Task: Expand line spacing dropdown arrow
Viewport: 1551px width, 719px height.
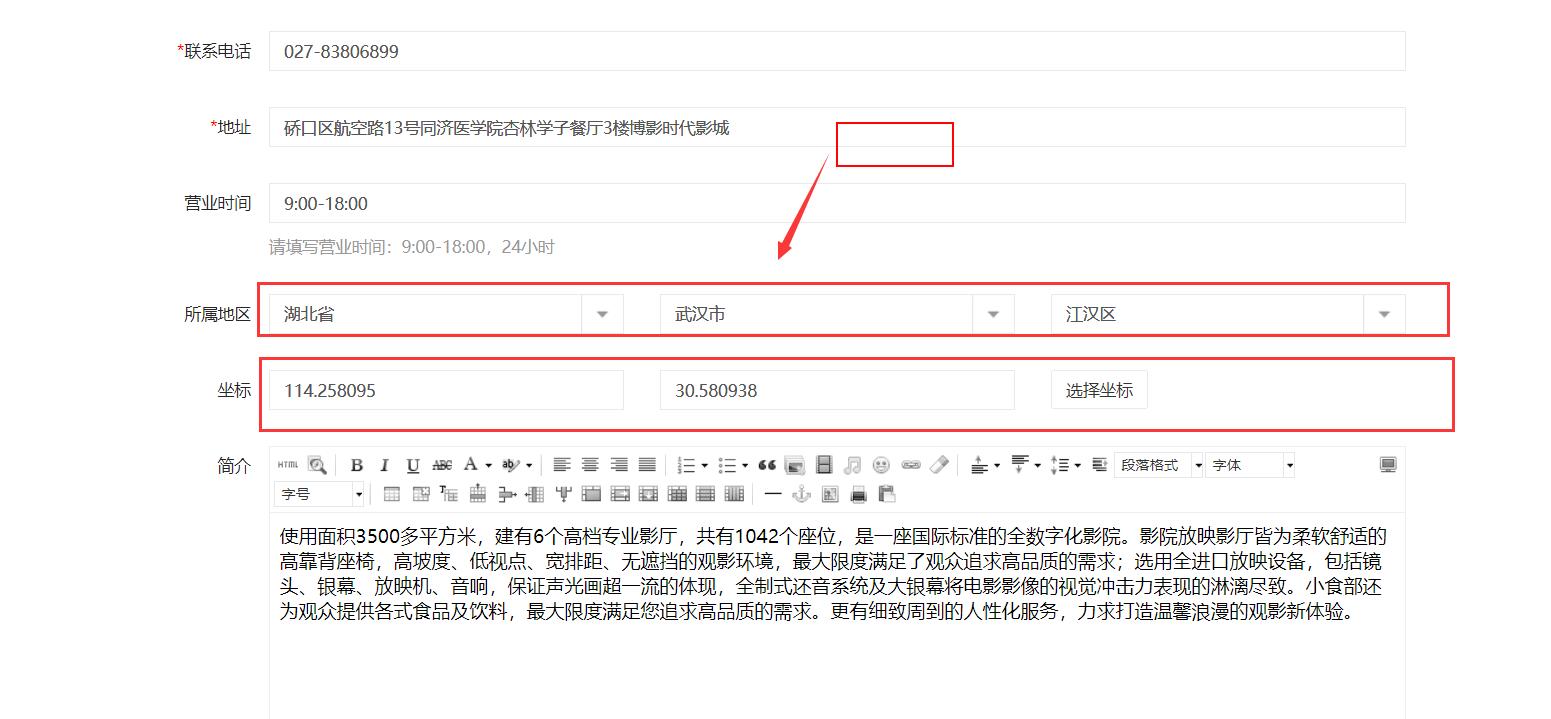Action: tap(1078, 465)
